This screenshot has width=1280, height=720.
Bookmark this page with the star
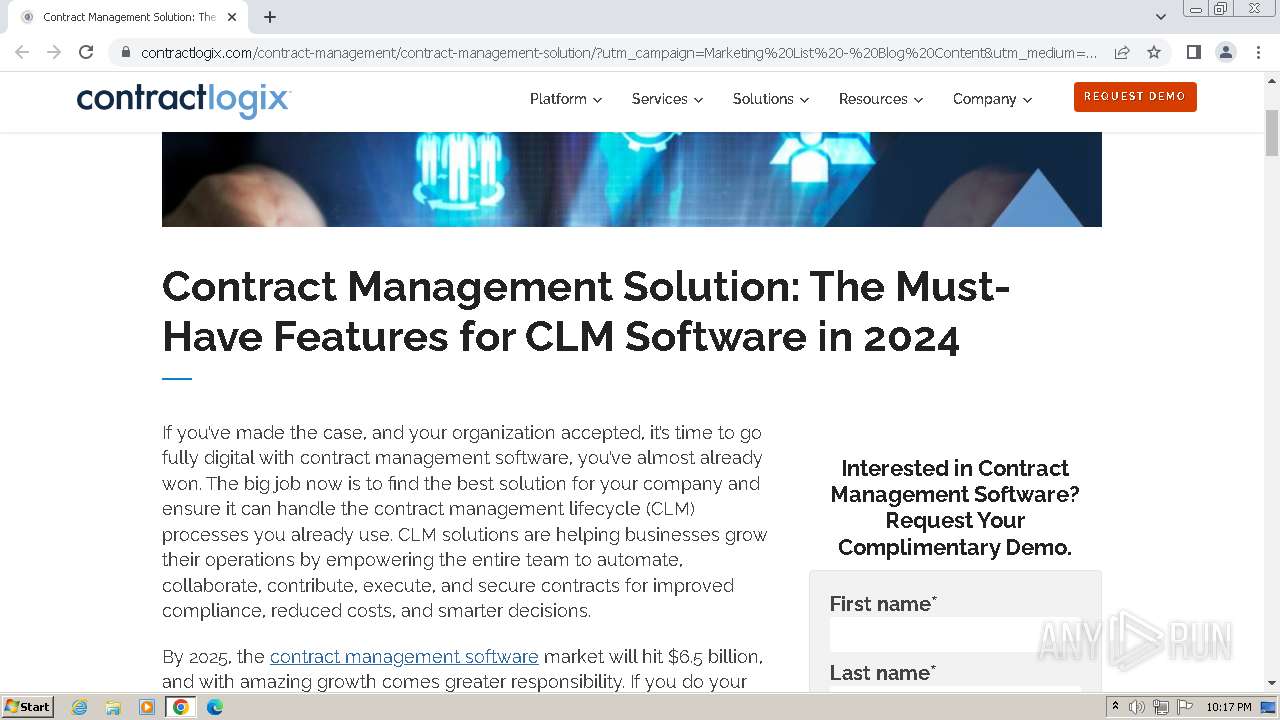click(x=1154, y=52)
